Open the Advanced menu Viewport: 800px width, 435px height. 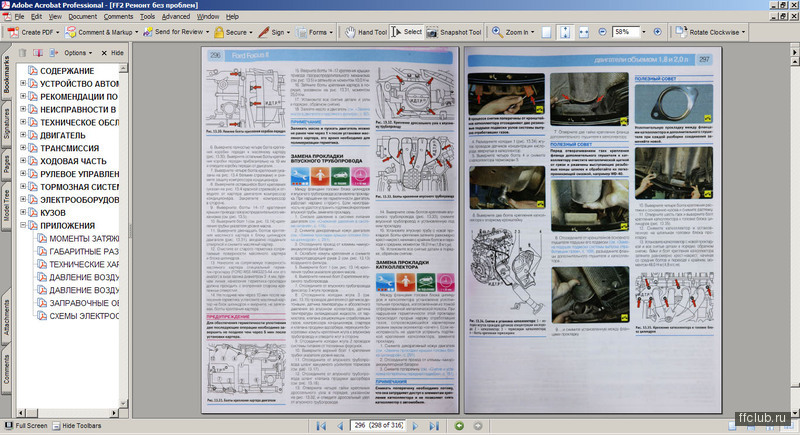tap(176, 16)
